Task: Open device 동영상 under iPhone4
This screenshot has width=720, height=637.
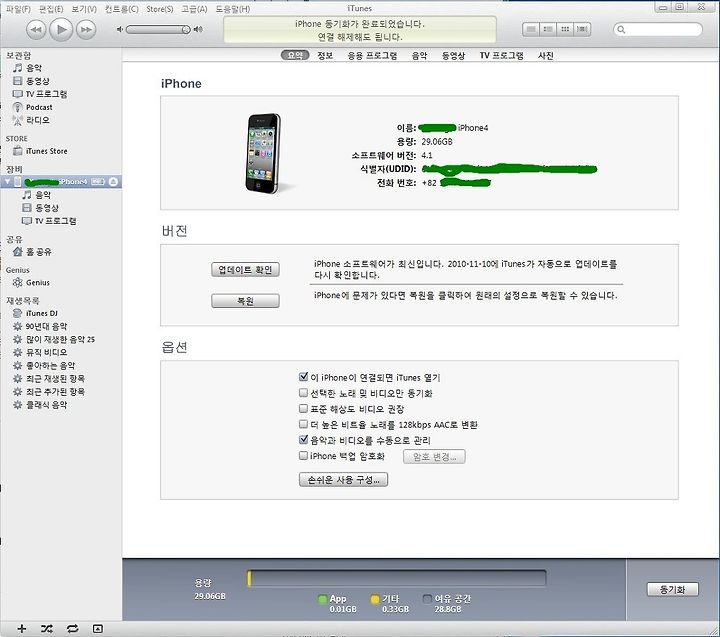Action: click(x=40, y=208)
